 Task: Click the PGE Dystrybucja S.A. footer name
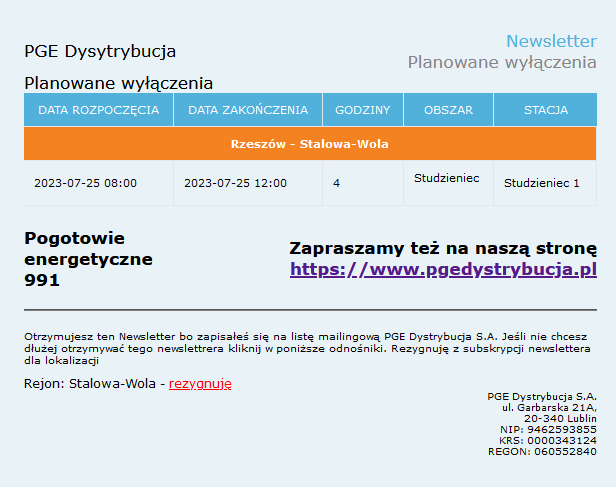(x=542, y=396)
